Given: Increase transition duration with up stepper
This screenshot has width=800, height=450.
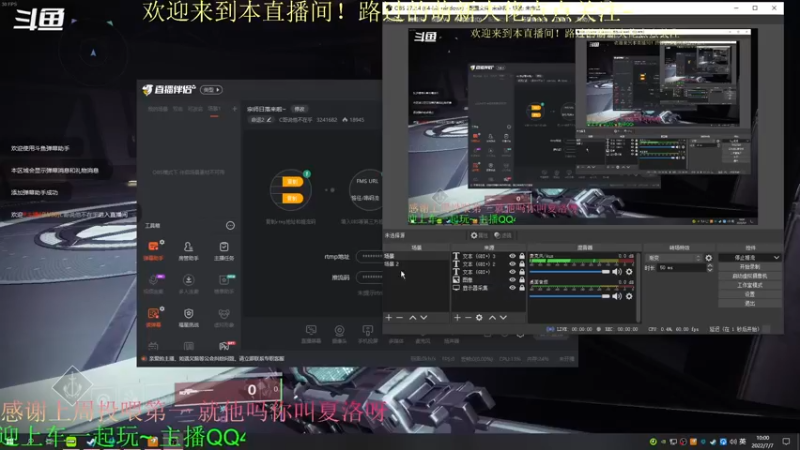Looking at the screenshot, I should (710, 266).
